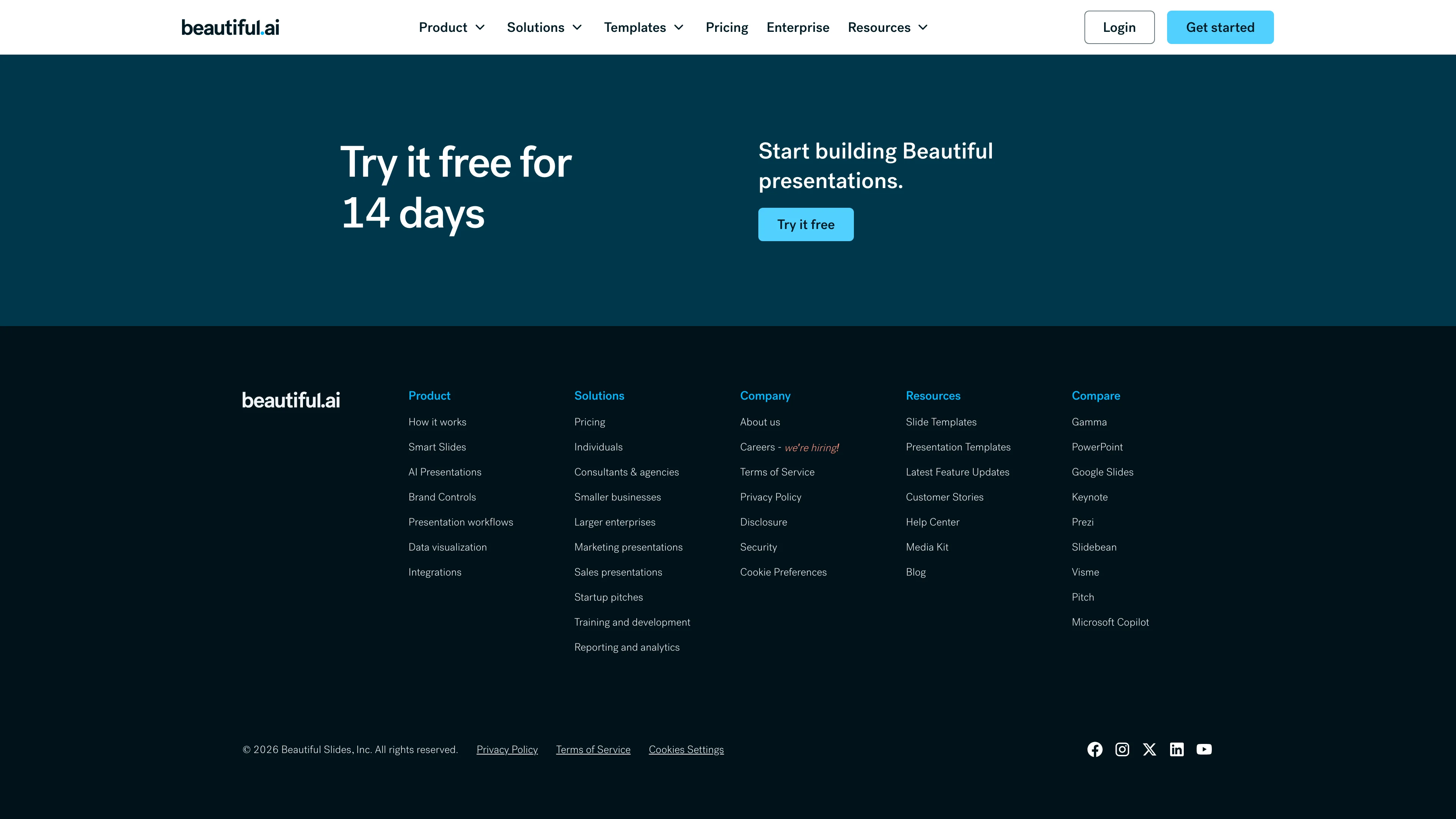Image resolution: width=1456 pixels, height=819 pixels.
Task: Go to Training and development link
Action: pos(632,622)
